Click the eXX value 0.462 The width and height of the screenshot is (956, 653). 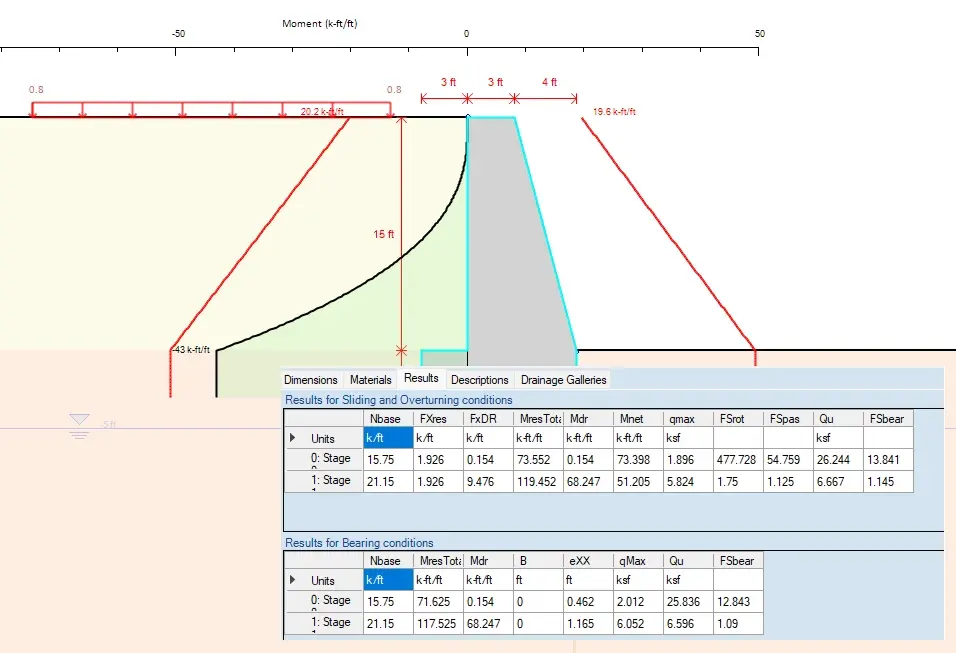[x=588, y=602]
